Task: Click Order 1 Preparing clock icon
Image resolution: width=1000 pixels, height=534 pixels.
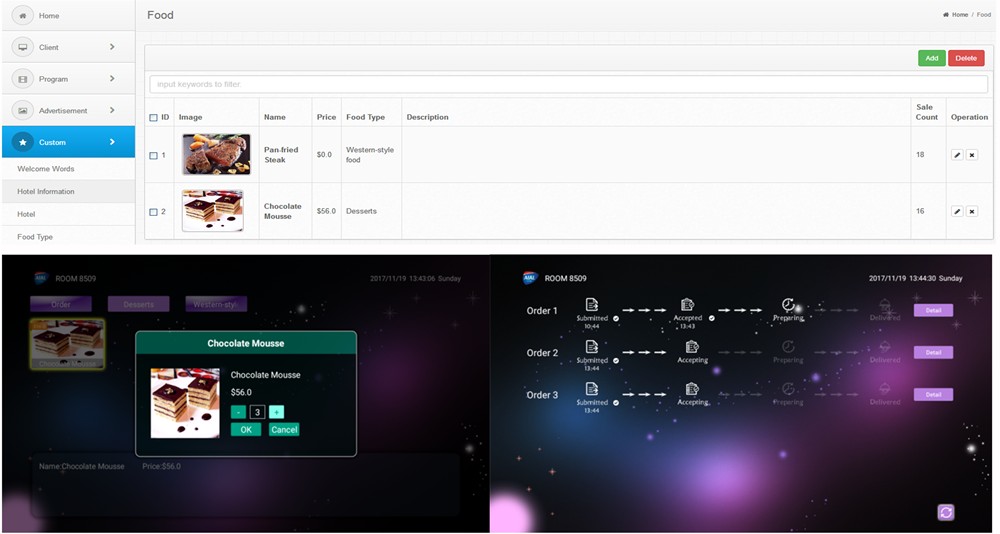Action: [x=788, y=305]
